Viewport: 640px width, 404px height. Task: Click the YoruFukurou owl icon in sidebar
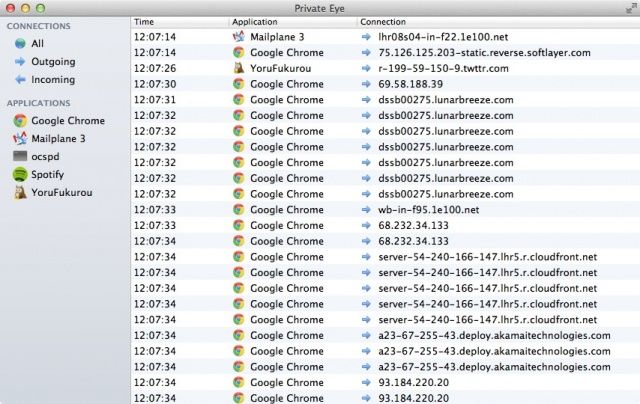coord(19,193)
